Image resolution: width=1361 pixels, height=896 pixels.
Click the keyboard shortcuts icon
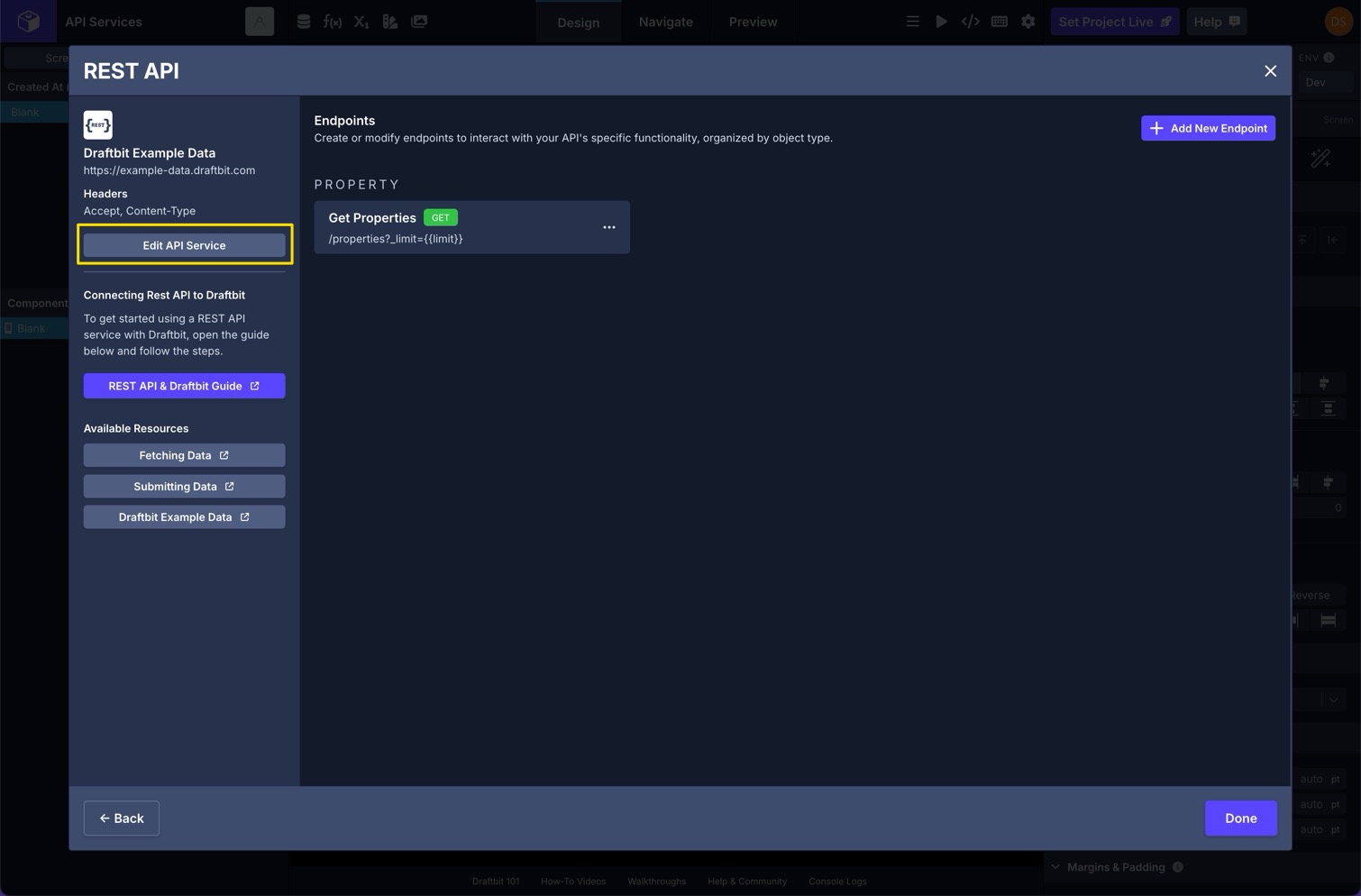[x=1000, y=22]
